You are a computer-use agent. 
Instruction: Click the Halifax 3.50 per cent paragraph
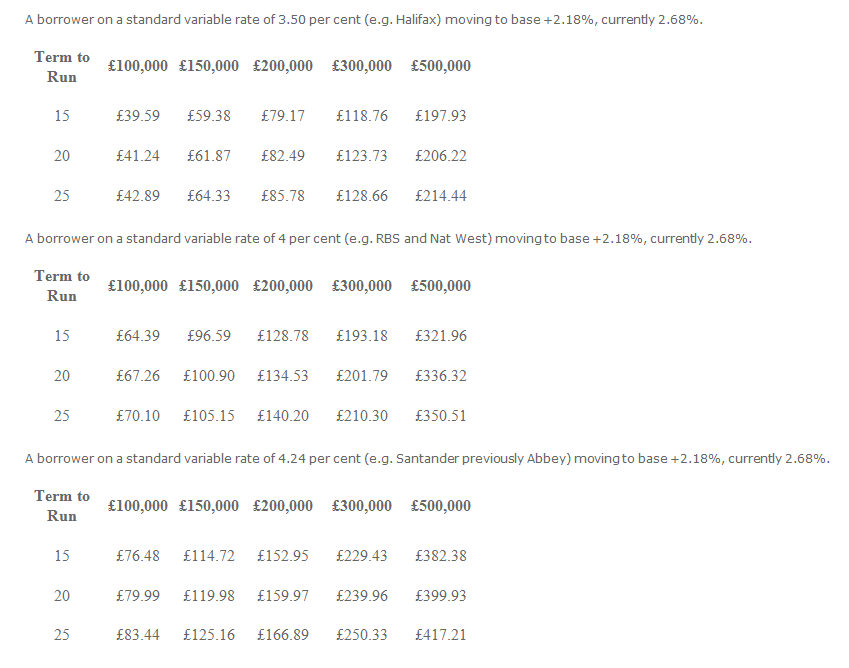364,20
